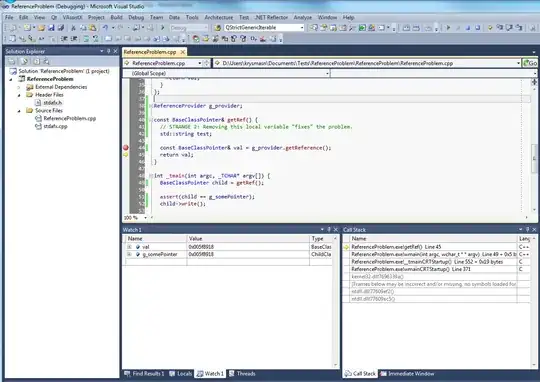Click the Continue debugging play icon

[x=448, y=28]
